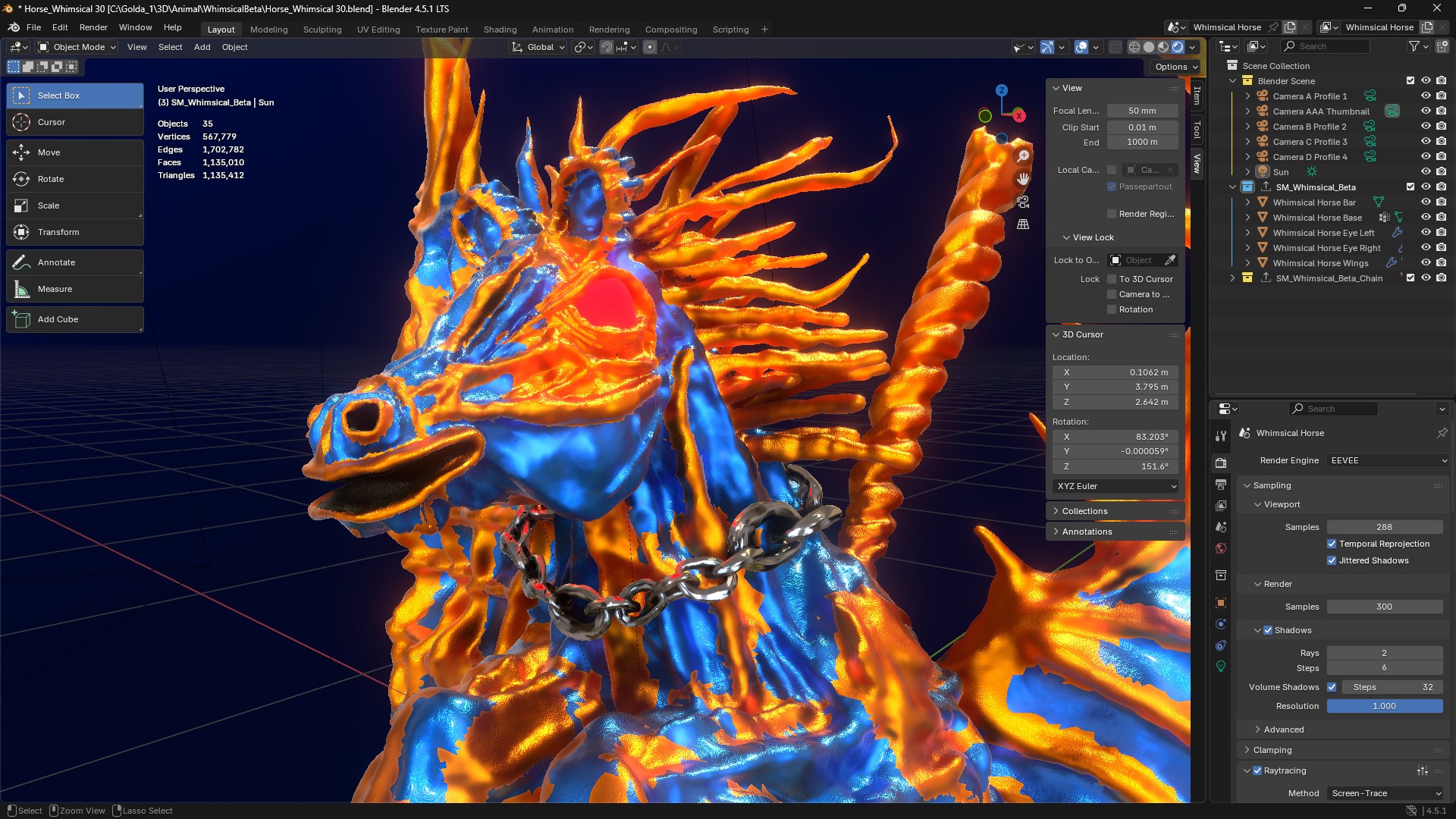Disable Jittered Shadows in Viewport sampling

pyautogui.click(x=1332, y=560)
